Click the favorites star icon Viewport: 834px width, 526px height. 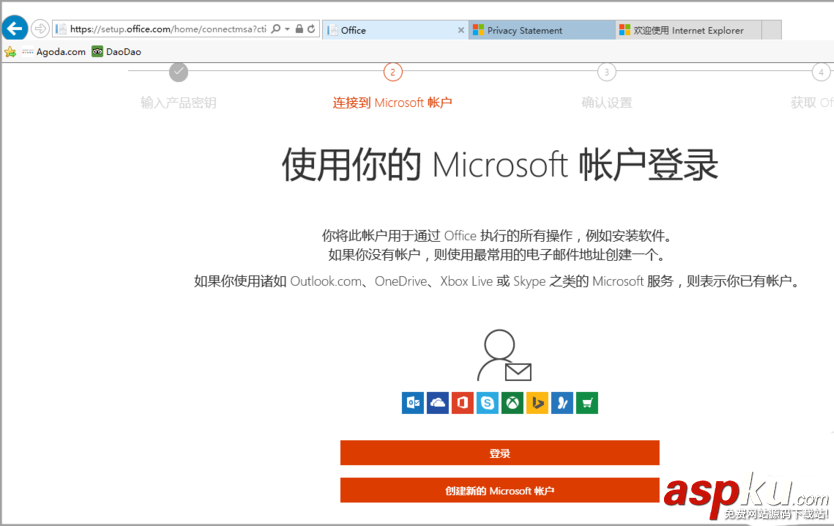[x=10, y=52]
